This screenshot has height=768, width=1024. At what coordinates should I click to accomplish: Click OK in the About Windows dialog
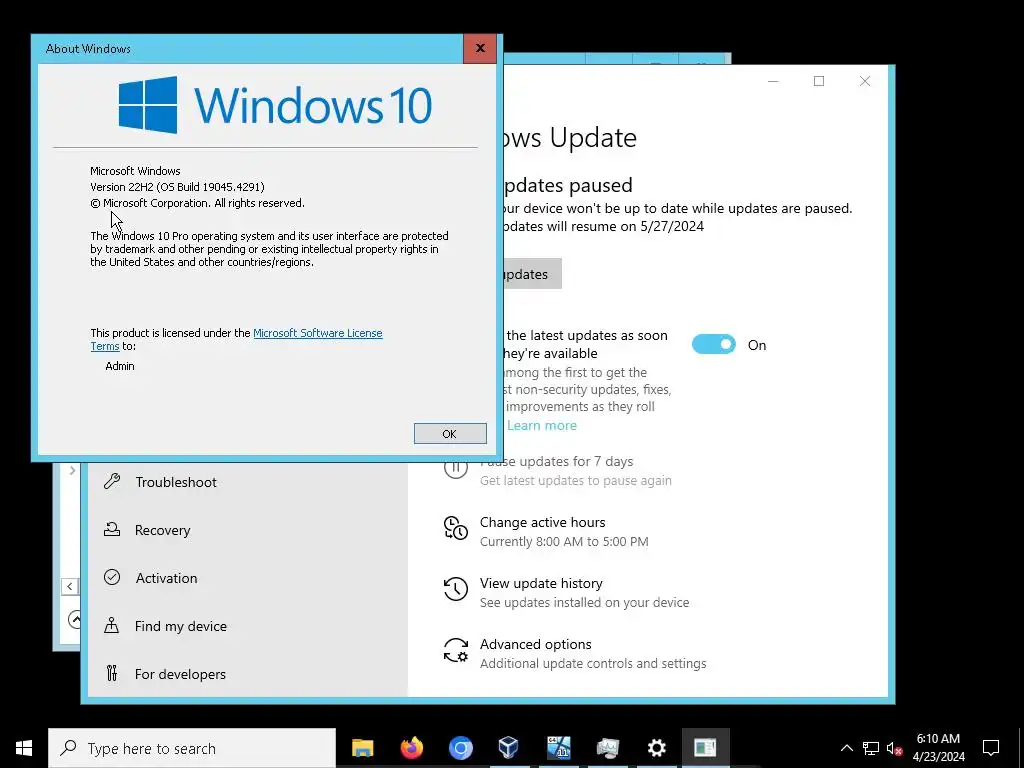tap(450, 434)
